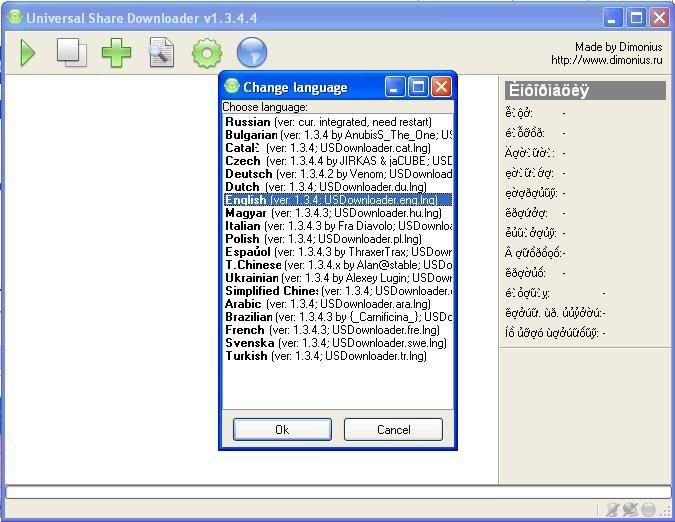Viewport: 675px width, 522px height.
Task: Select Czech by JIRKAS & jaCUBE
Action: 338,161
